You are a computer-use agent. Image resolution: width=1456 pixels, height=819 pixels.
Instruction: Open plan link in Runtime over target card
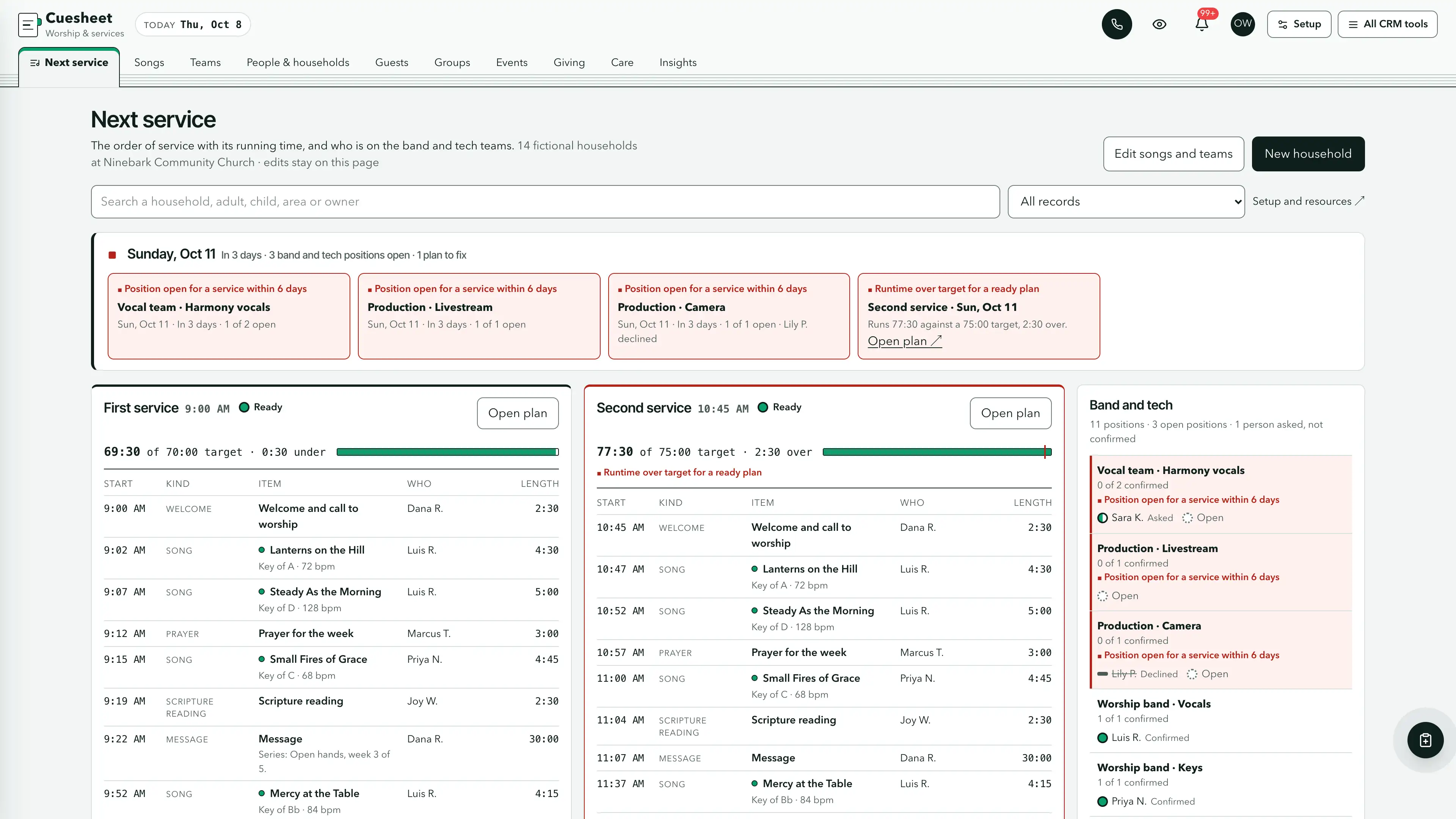pyautogui.click(x=904, y=341)
